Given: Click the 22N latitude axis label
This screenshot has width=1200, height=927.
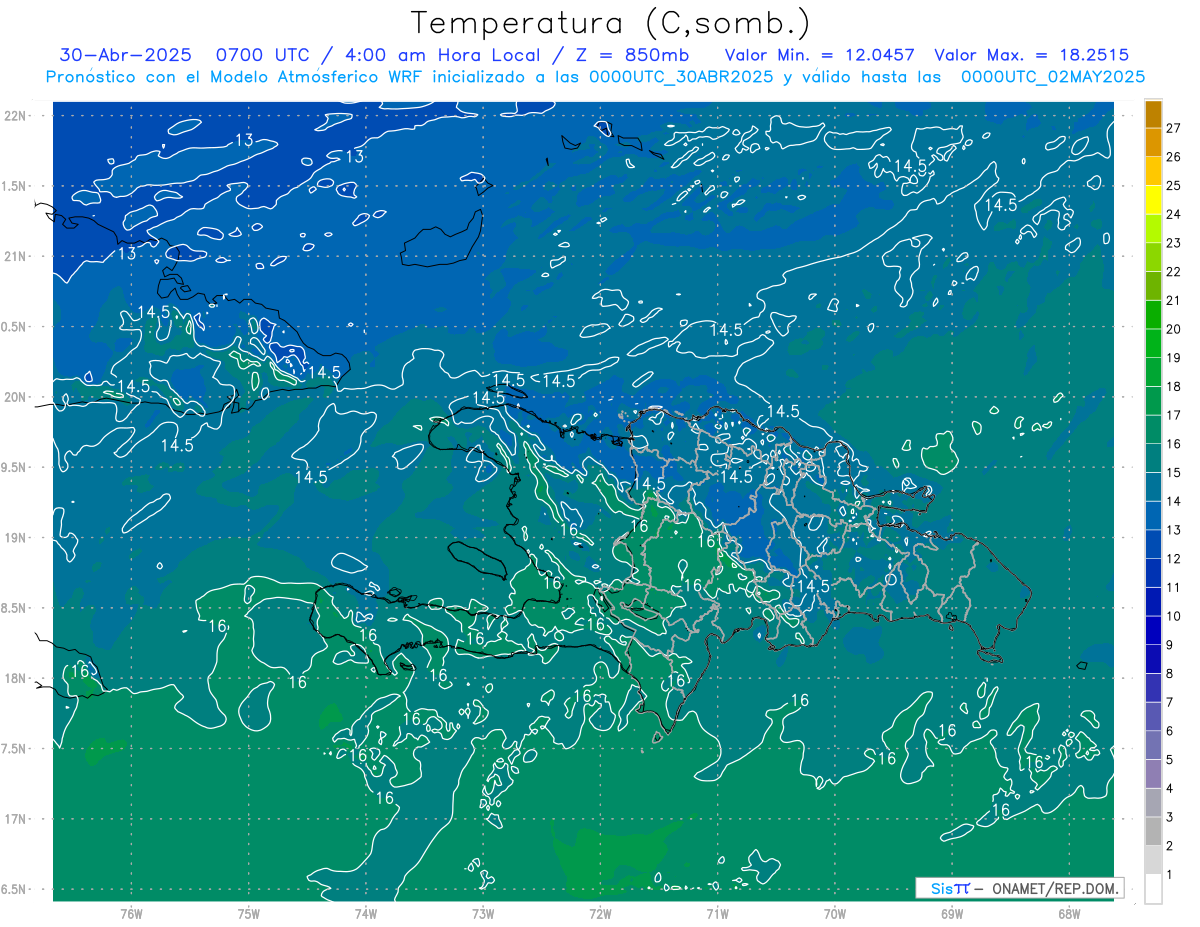Looking at the screenshot, I should (14, 116).
